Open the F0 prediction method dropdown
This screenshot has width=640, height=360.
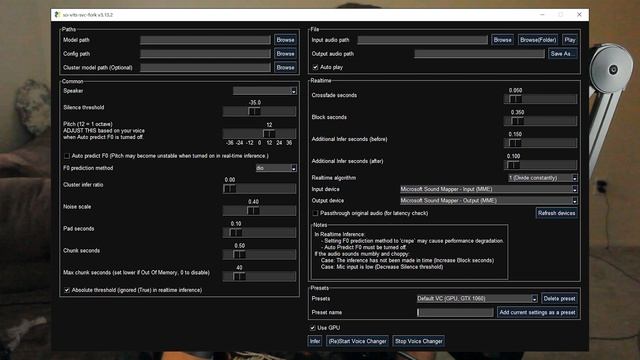point(276,168)
